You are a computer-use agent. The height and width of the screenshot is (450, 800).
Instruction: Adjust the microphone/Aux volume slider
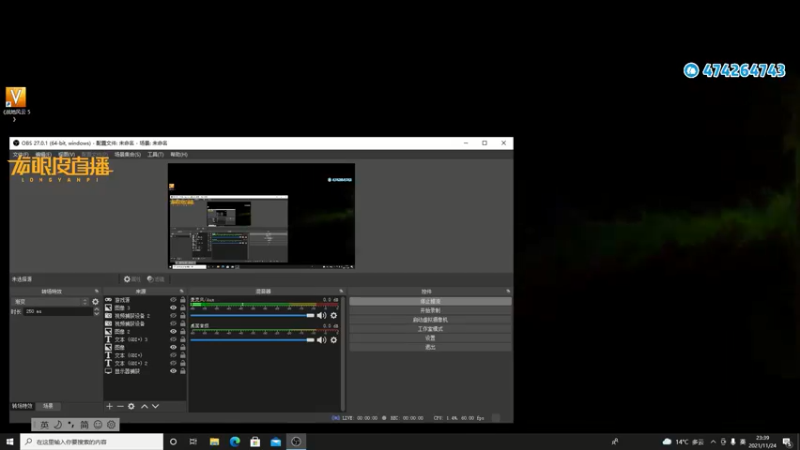click(253, 315)
